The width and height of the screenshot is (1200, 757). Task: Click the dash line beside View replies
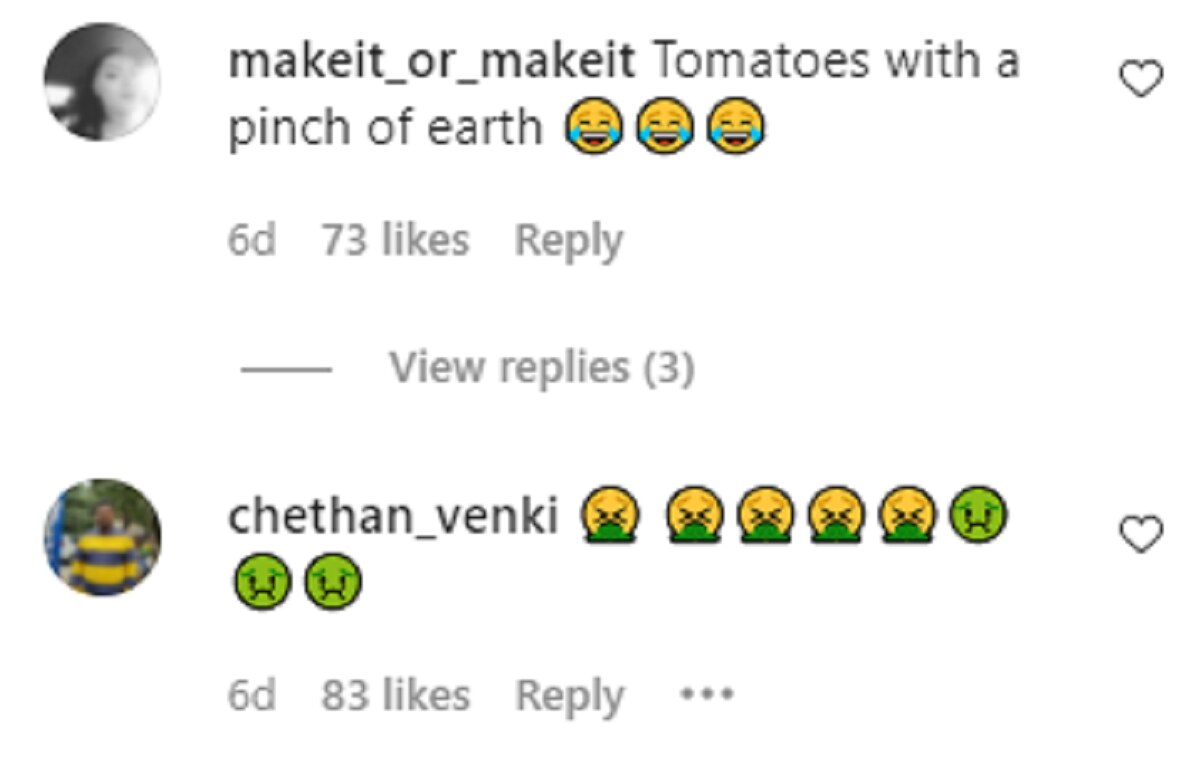(x=286, y=369)
